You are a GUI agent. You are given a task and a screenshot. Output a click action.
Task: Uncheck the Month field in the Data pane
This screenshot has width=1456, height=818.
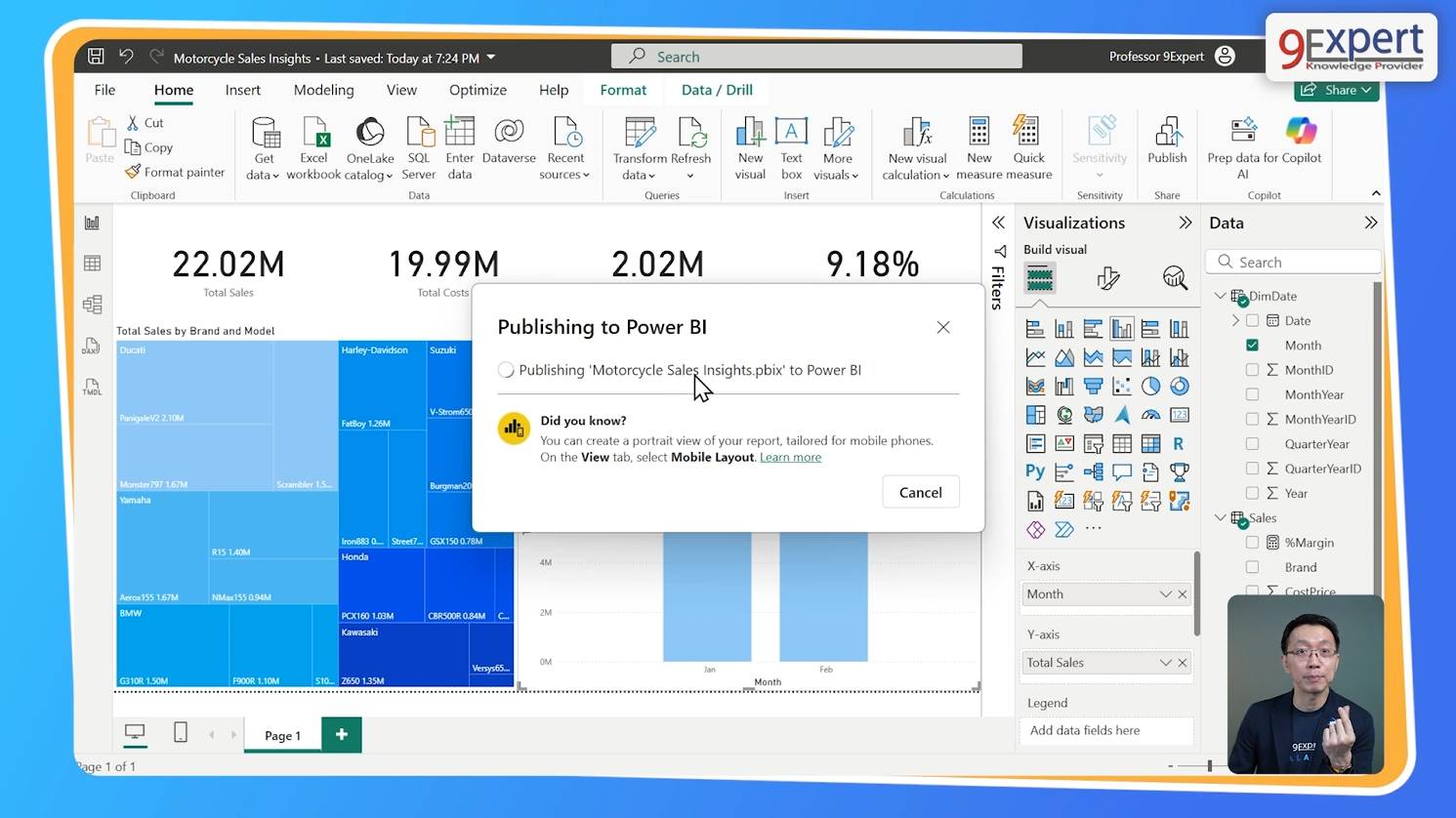tap(1252, 345)
